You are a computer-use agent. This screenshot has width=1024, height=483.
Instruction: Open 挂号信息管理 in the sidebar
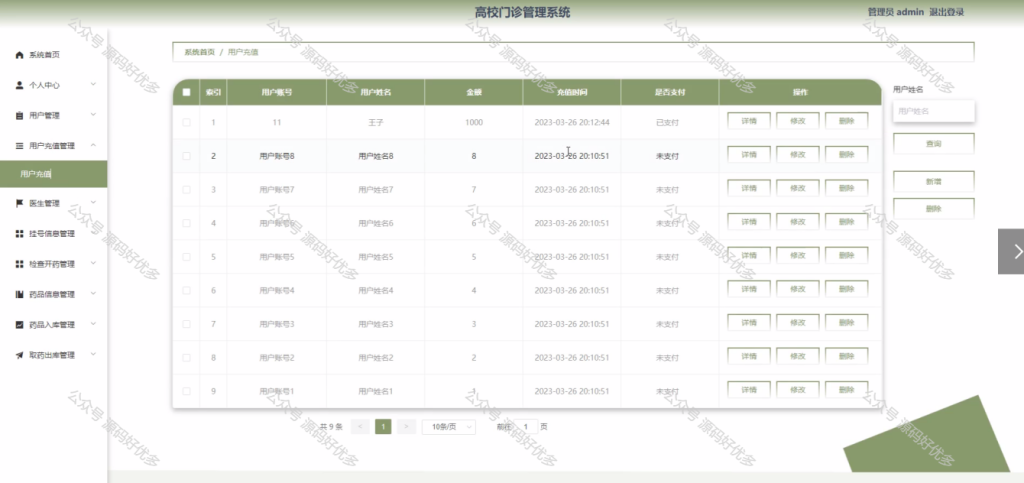tap(54, 234)
